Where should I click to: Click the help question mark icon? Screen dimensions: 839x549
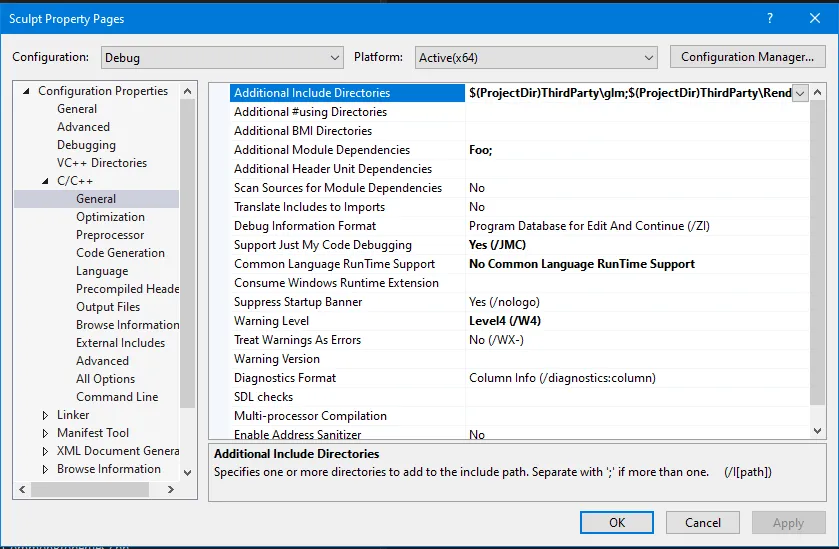pos(769,18)
